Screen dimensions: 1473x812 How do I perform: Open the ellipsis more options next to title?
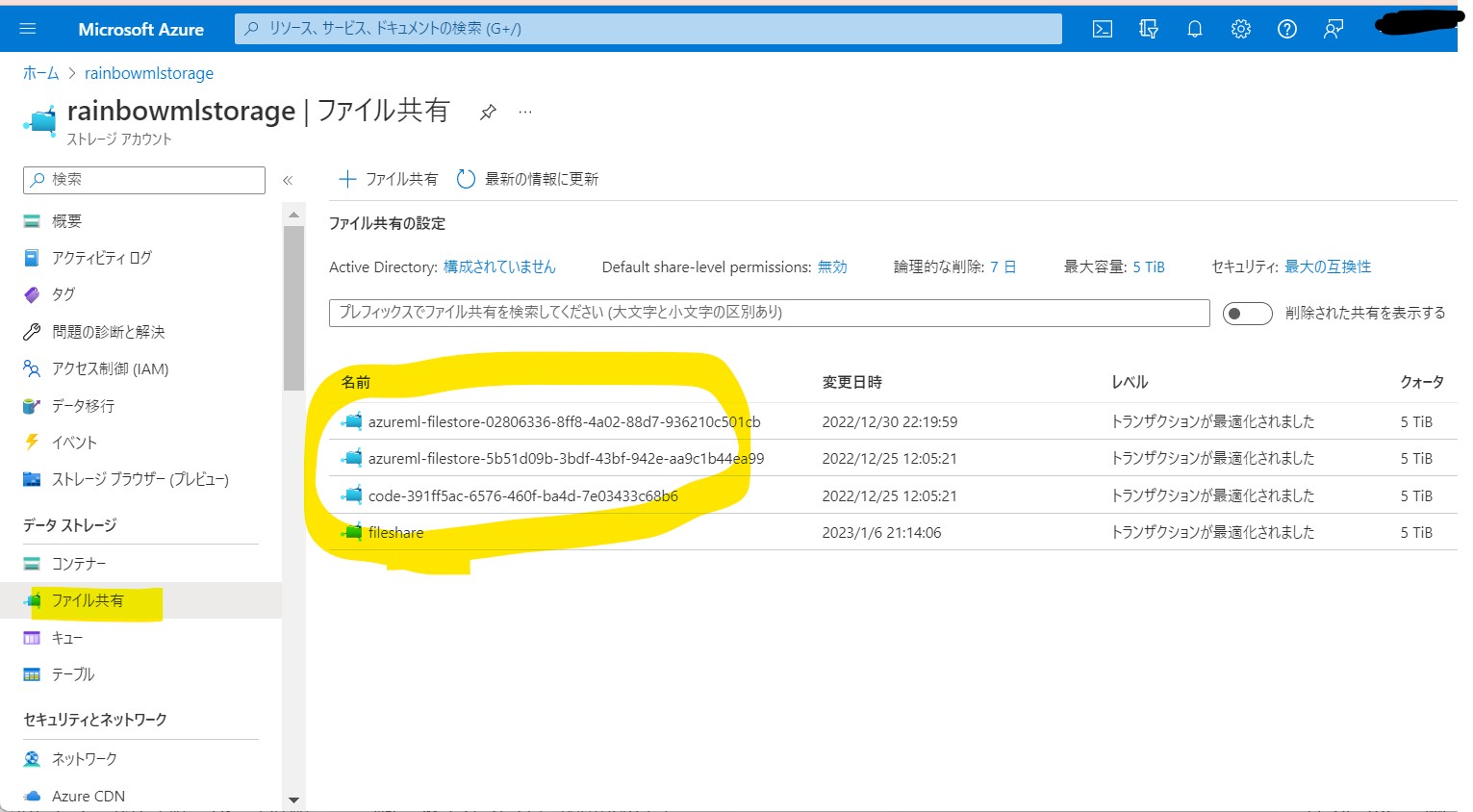525,112
